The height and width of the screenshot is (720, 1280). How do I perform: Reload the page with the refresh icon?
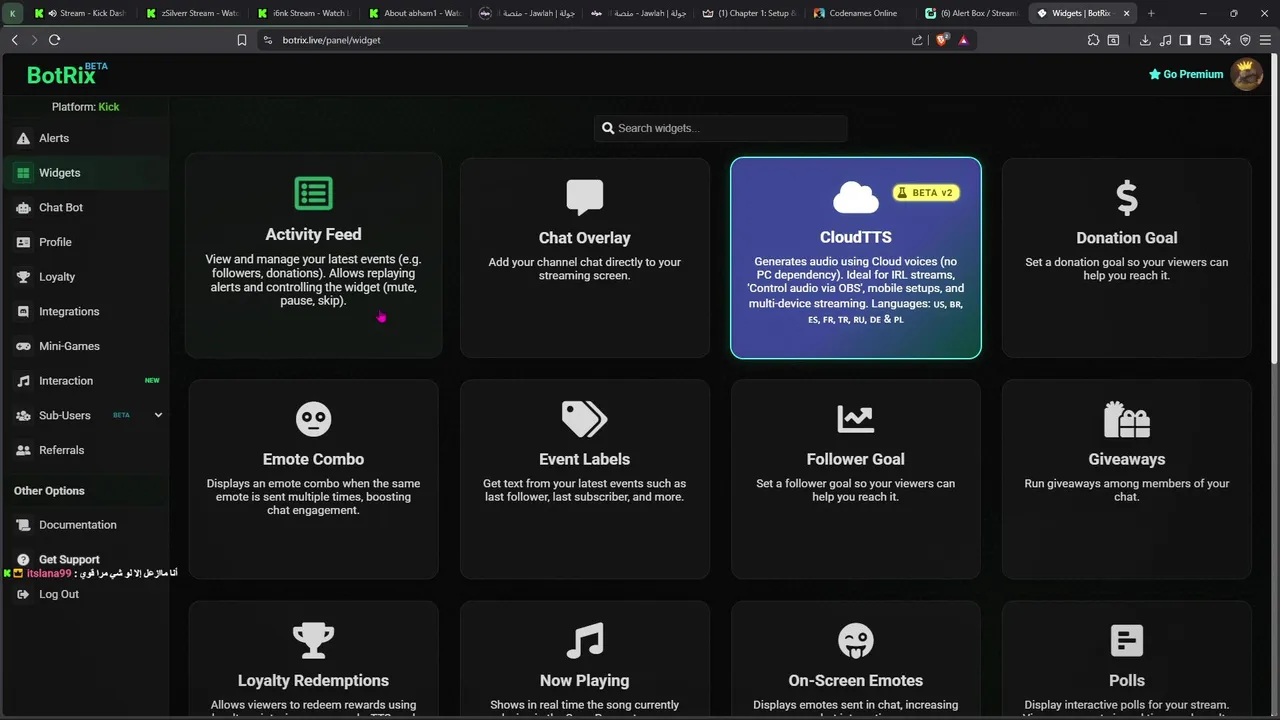(x=54, y=40)
